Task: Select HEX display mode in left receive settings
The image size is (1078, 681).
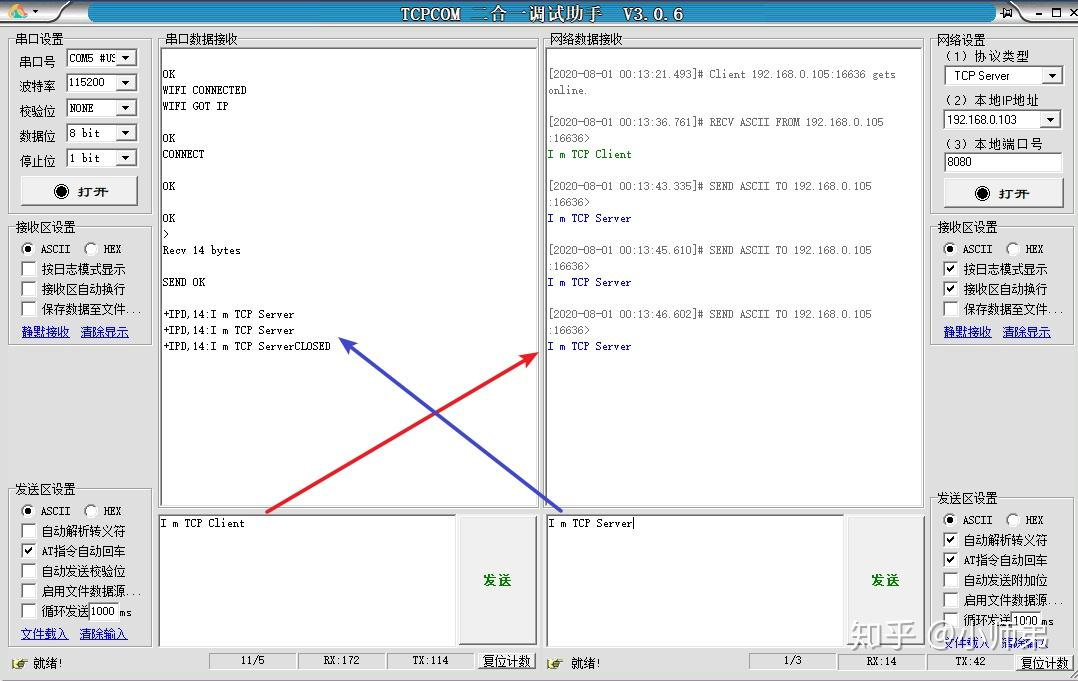Action: point(92,248)
